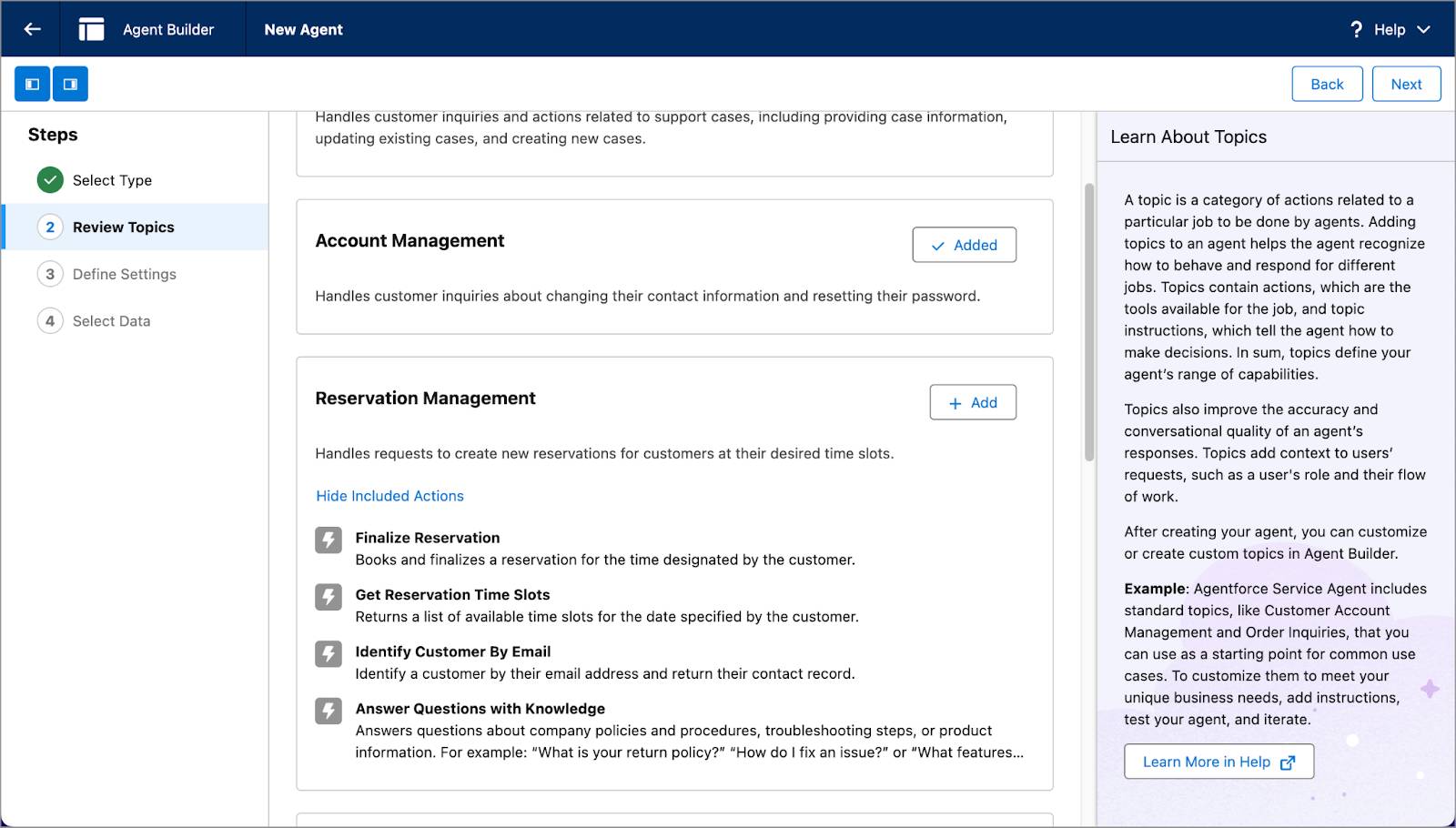Click the Answer Questions with Knowledge action icon

[x=328, y=712]
